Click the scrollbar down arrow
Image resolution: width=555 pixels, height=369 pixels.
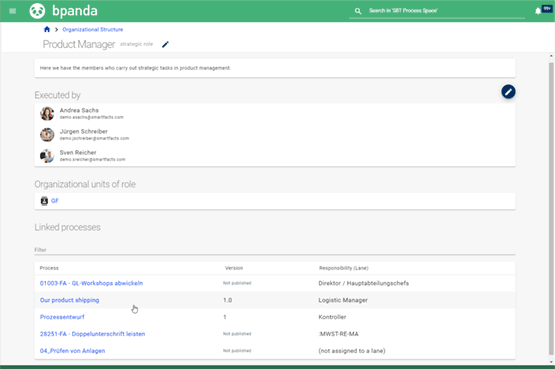551,362
